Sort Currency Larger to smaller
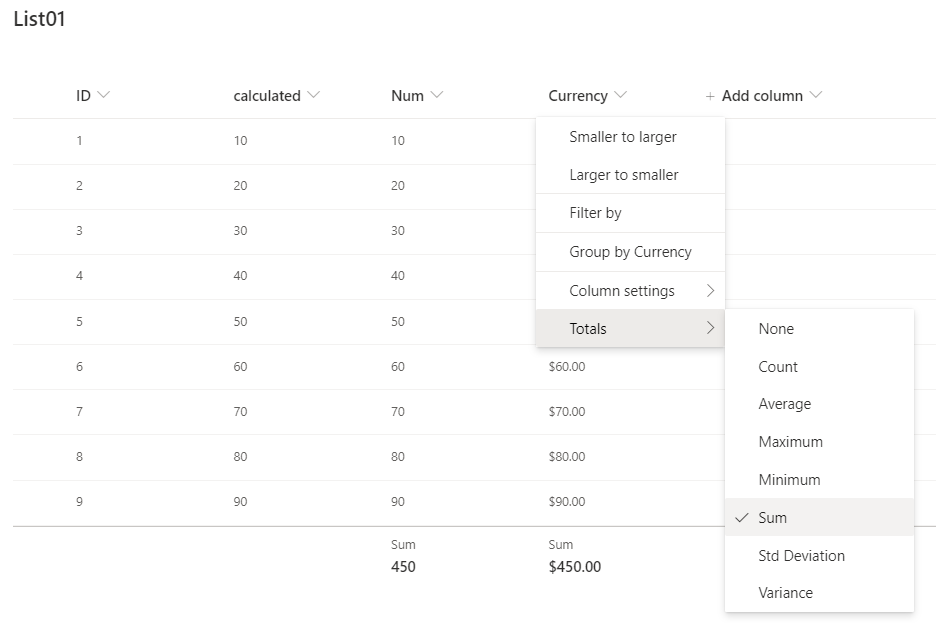The width and height of the screenshot is (936, 631). coord(624,175)
